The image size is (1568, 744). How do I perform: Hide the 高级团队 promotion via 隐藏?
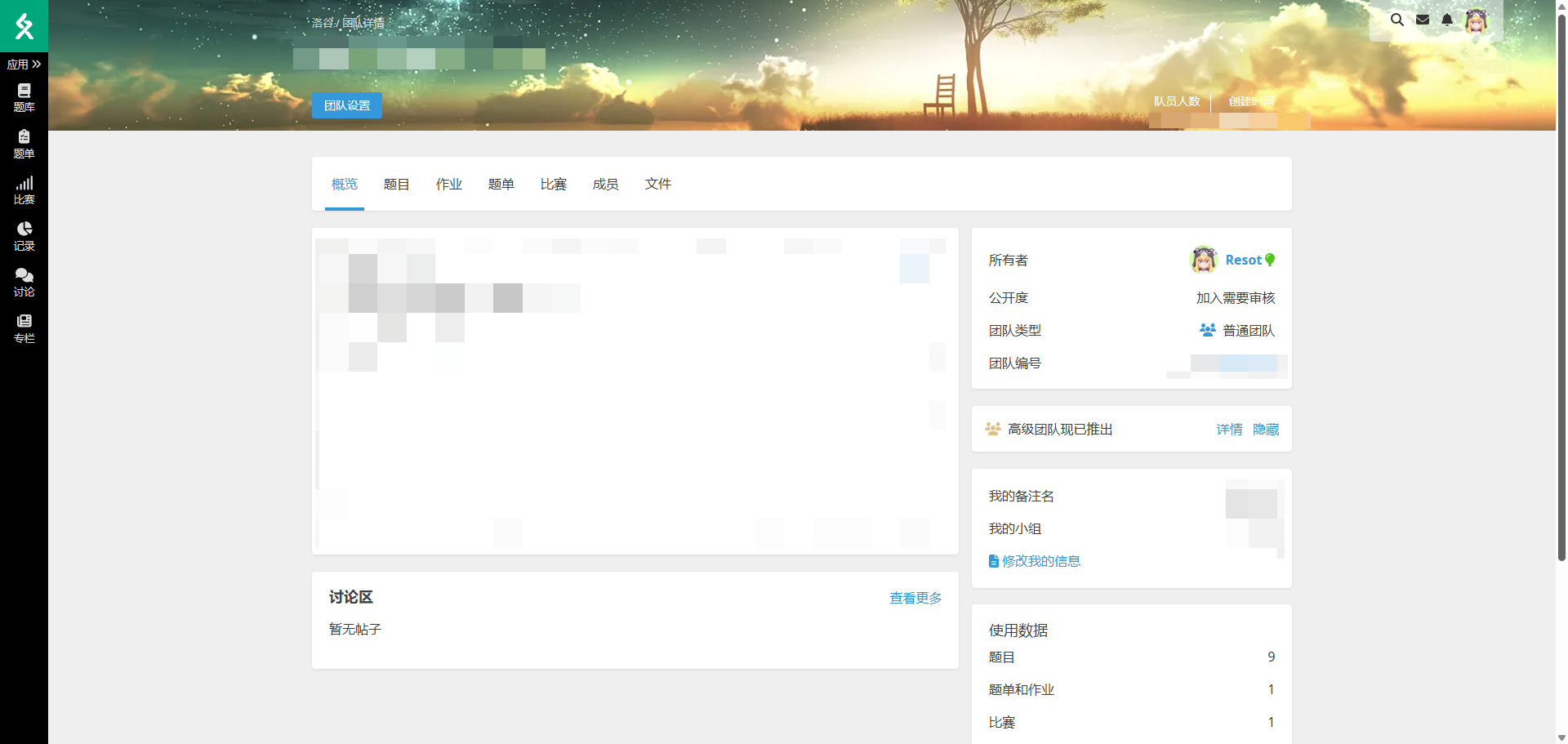[x=1267, y=429]
